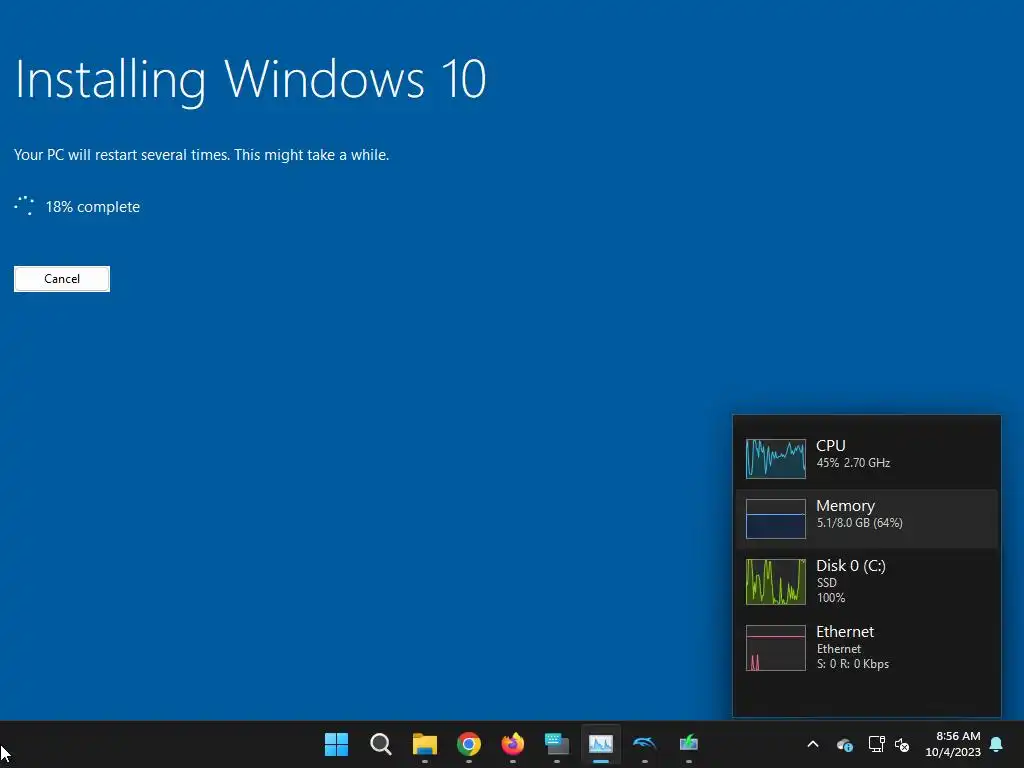Select the Memory performance entry

point(867,519)
